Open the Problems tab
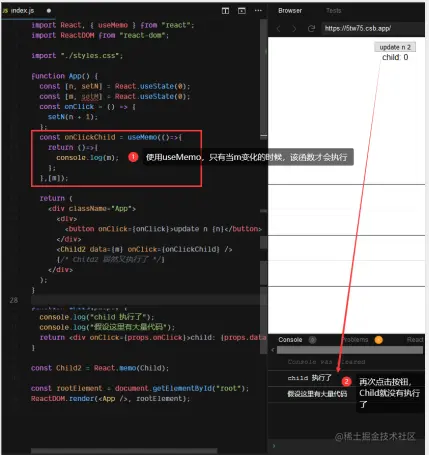429x455 pixels. 355,340
